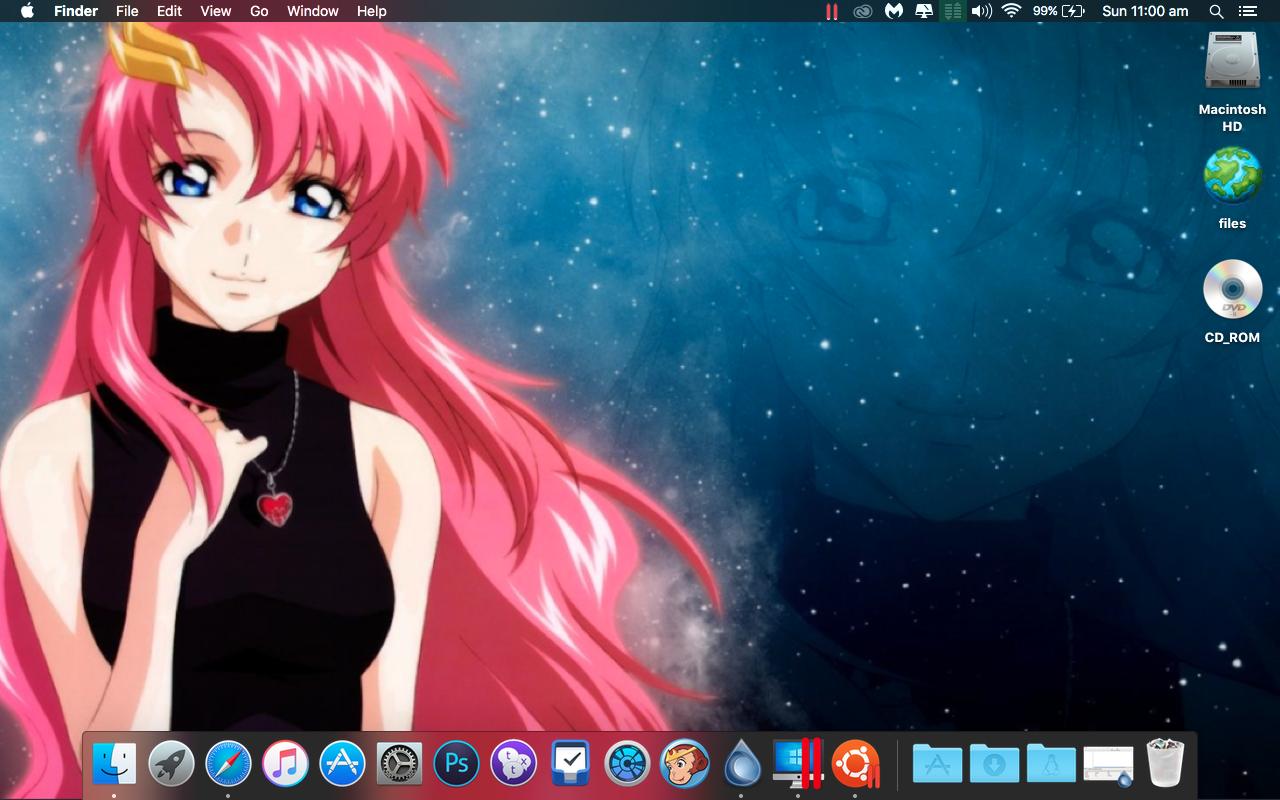The image size is (1280, 800).
Task: Open Downloads folder stack in dock
Action: click(x=994, y=764)
